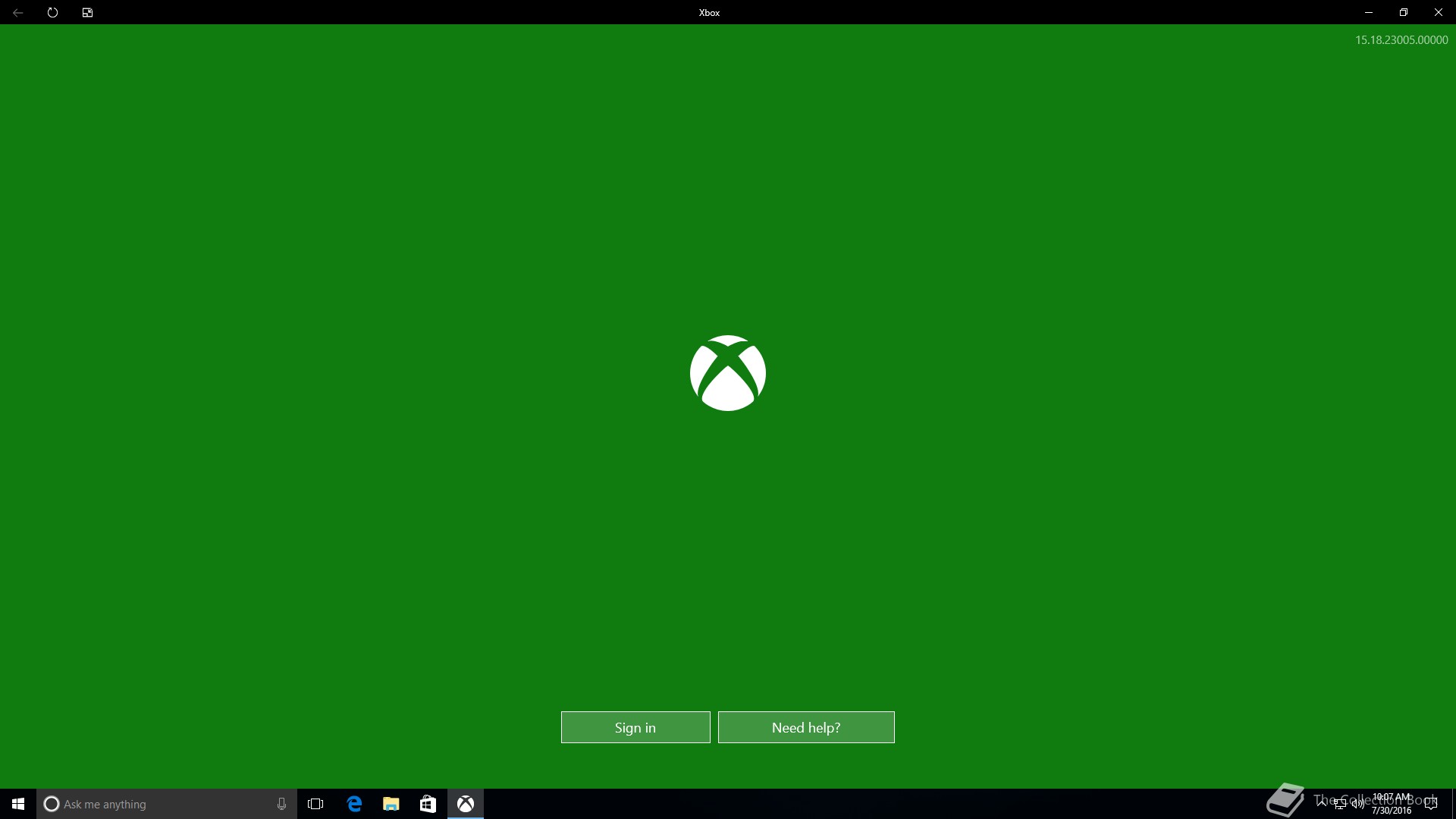Click the Cortana microphone icon

point(281,804)
